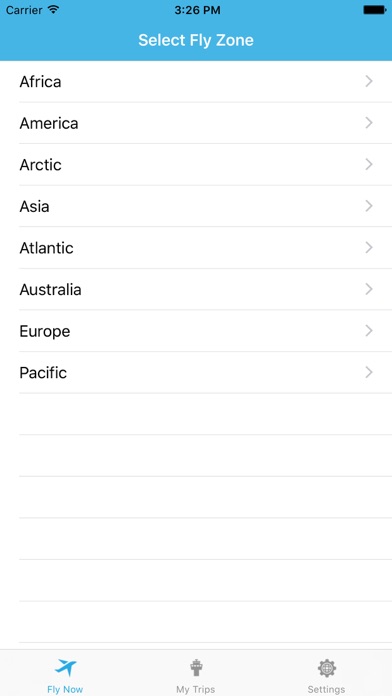Open the Settings gear icon
The image size is (392, 696).
tap(326, 668)
